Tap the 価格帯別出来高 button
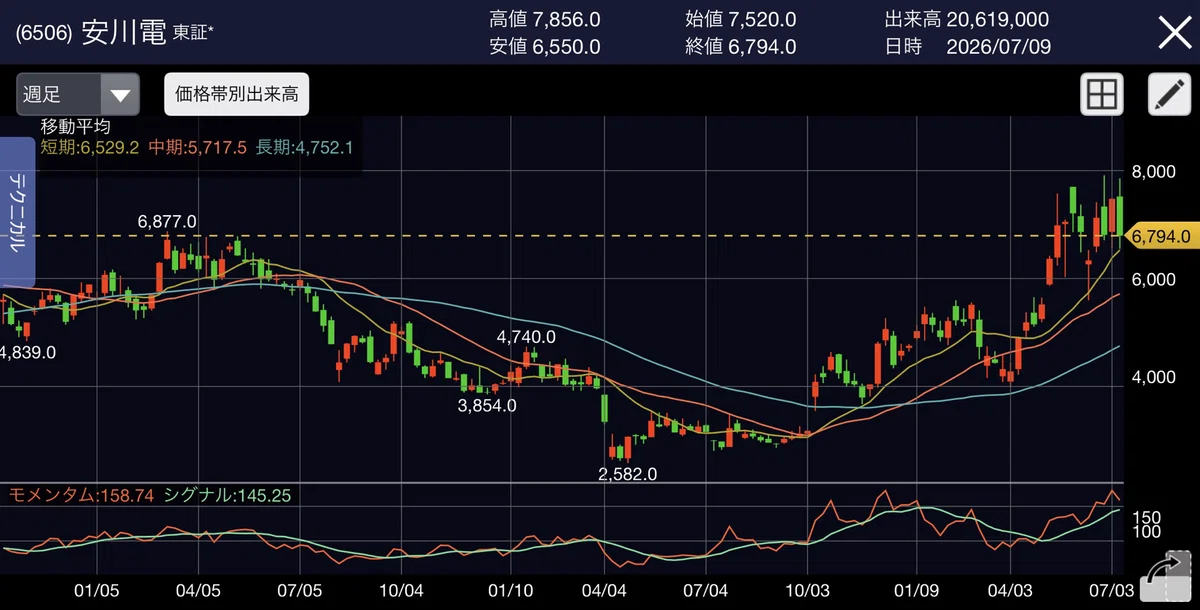 tap(236, 95)
